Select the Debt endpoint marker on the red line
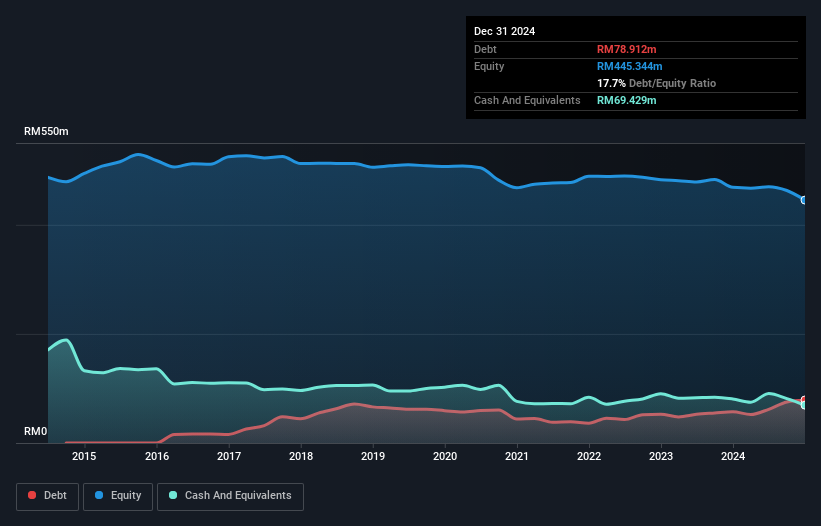This screenshot has height=526, width=821. coord(804,400)
